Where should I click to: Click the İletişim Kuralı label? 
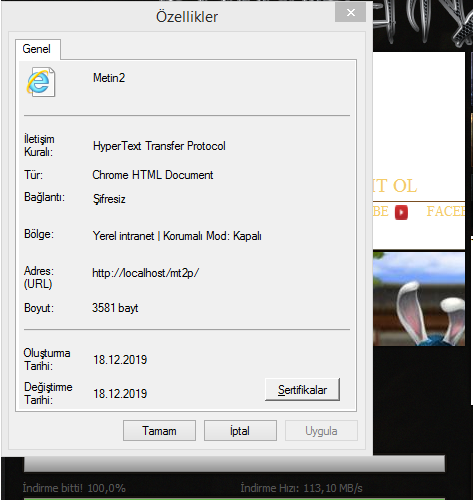(39, 145)
